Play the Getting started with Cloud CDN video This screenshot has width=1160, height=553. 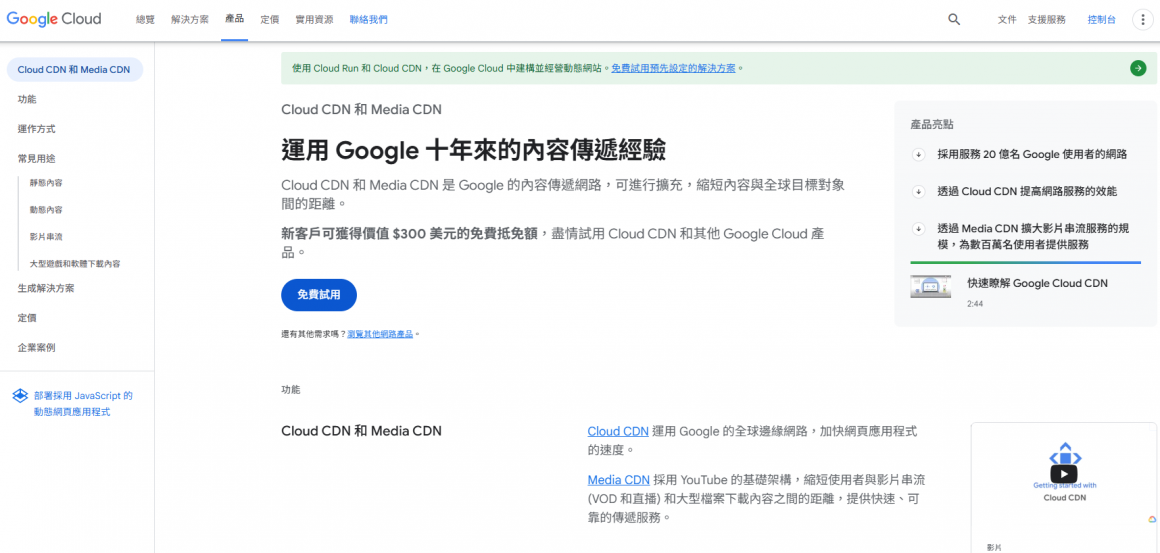tap(1064, 474)
